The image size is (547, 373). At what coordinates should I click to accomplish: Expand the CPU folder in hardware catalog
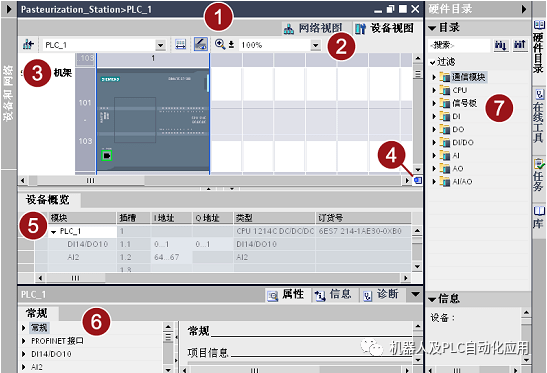click(x=434, y=90)
